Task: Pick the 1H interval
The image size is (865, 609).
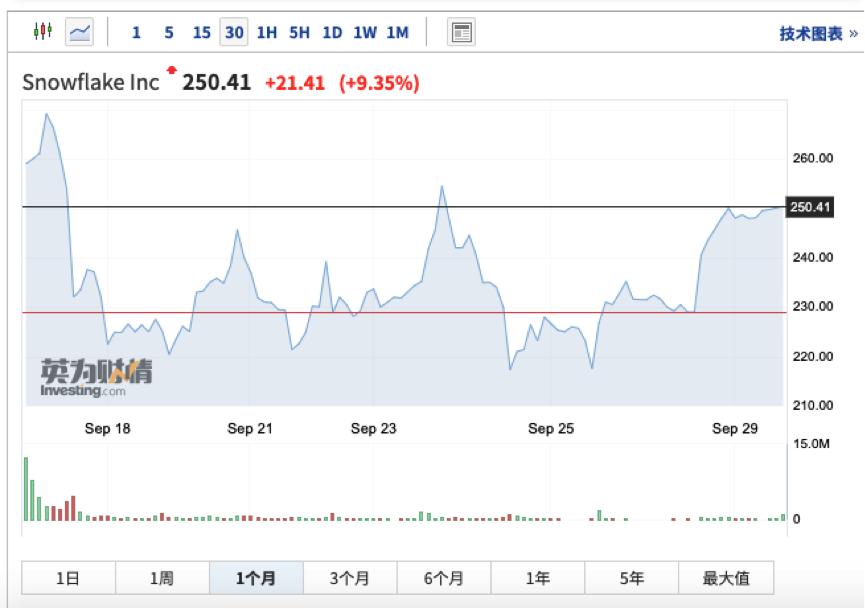Action: click(x=267, y=33)
